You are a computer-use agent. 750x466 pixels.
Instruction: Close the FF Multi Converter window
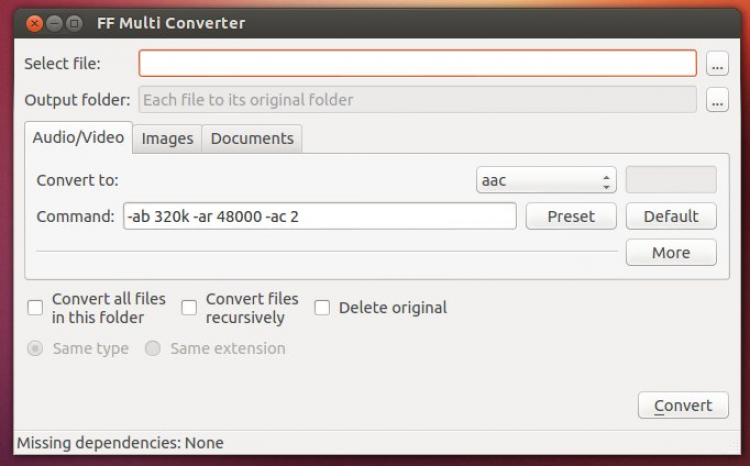[x=35, y=23]
